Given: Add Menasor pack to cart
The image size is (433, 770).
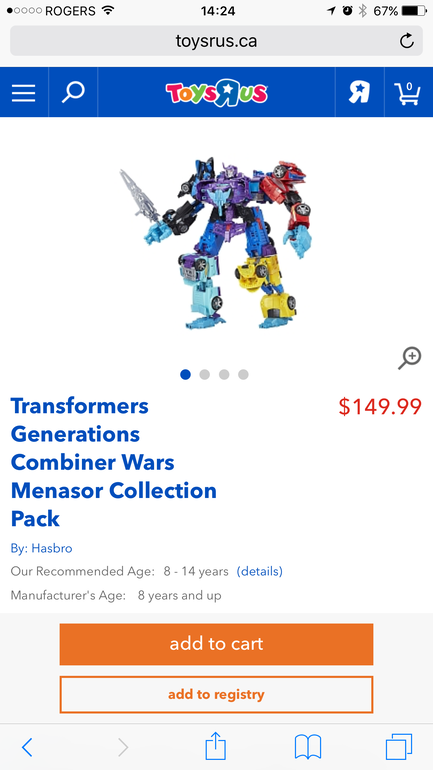Looking at the screenshot, I should pos(216,644).
